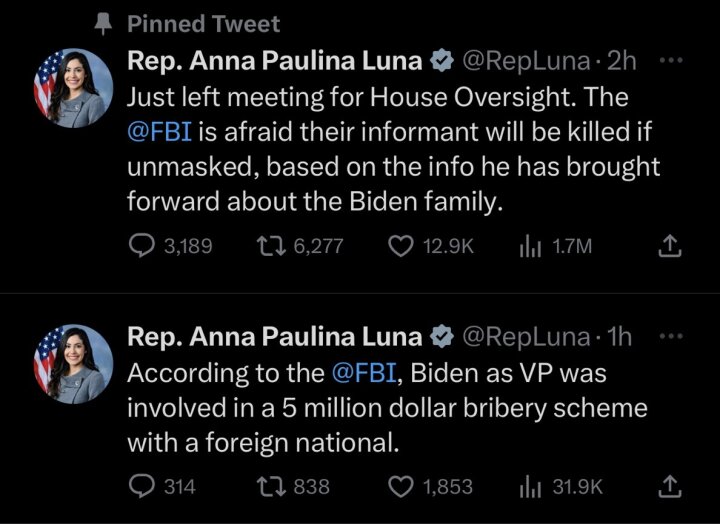Share the pinned tweet via share icon

670,246
